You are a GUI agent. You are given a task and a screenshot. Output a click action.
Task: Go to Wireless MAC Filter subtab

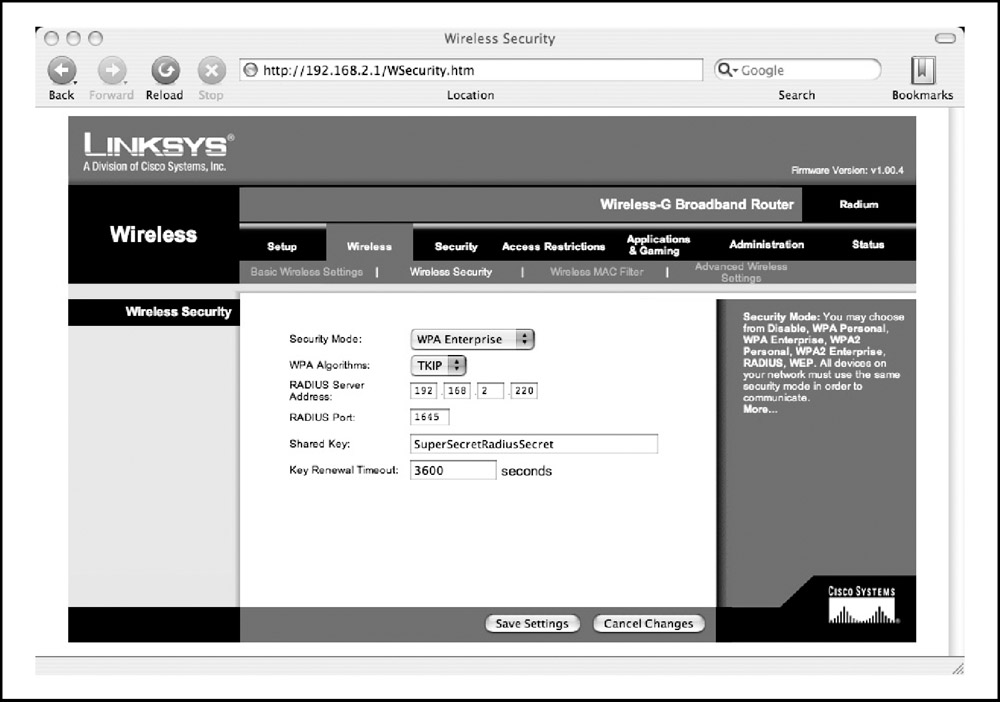(x=597, y=272)
